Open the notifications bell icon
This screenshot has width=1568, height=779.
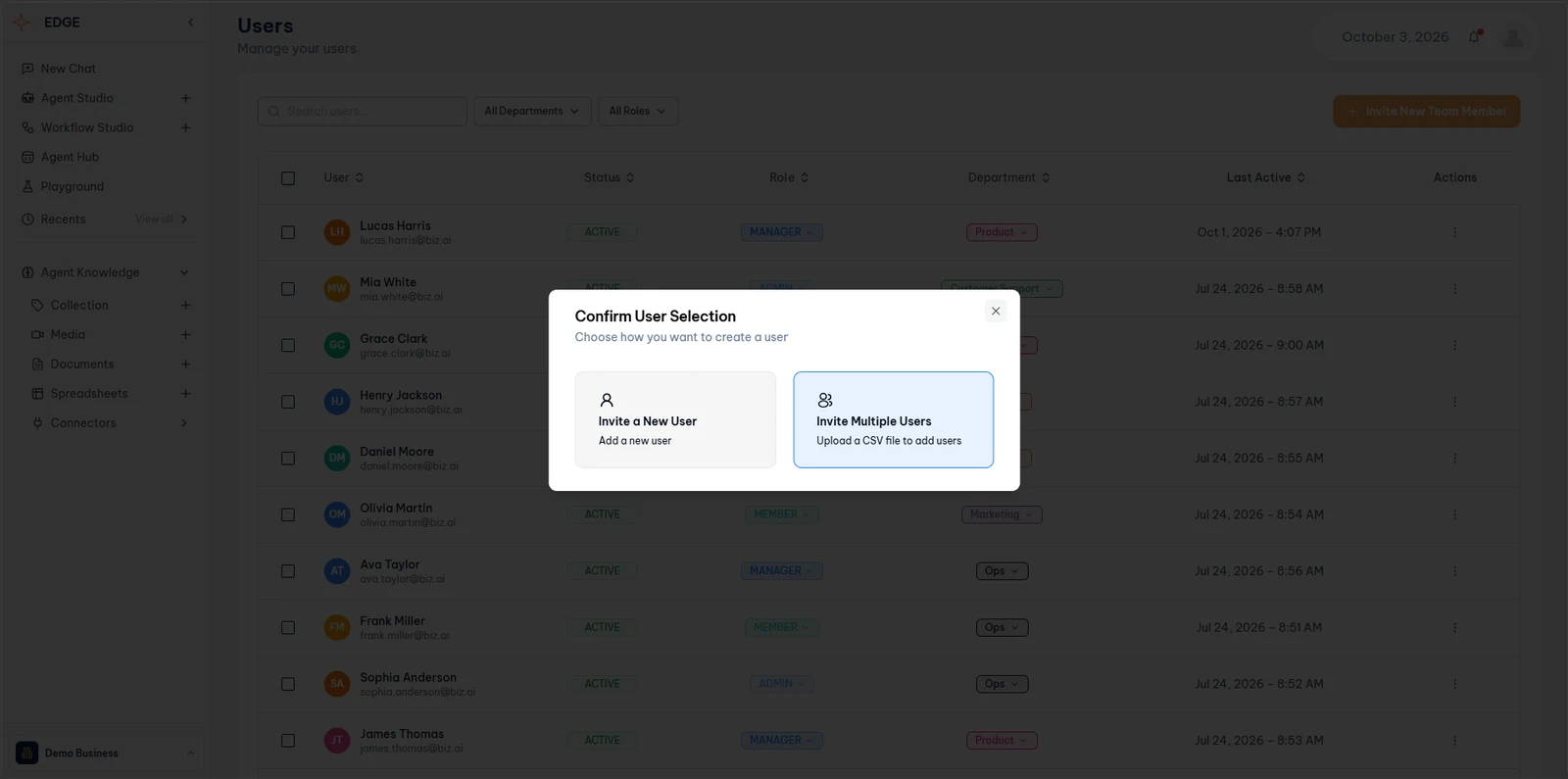coord(1474,37)
